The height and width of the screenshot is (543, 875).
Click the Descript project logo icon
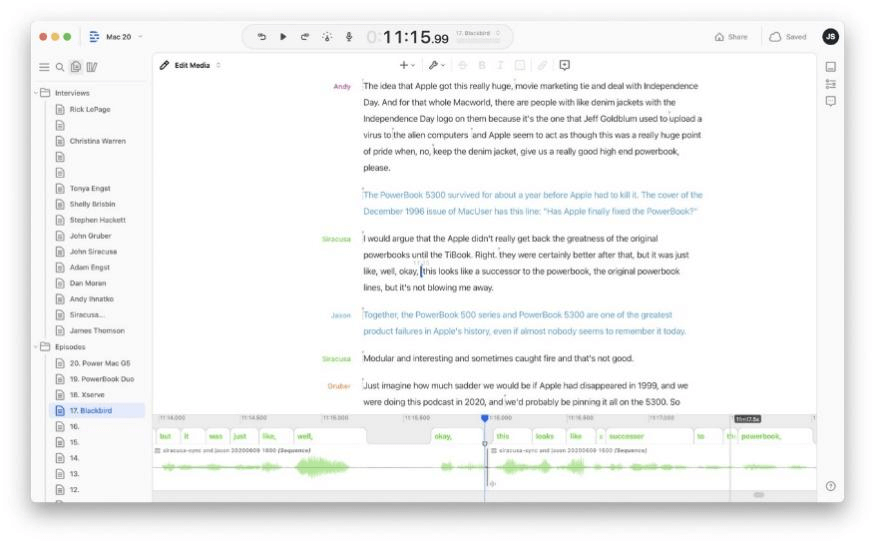94,37
